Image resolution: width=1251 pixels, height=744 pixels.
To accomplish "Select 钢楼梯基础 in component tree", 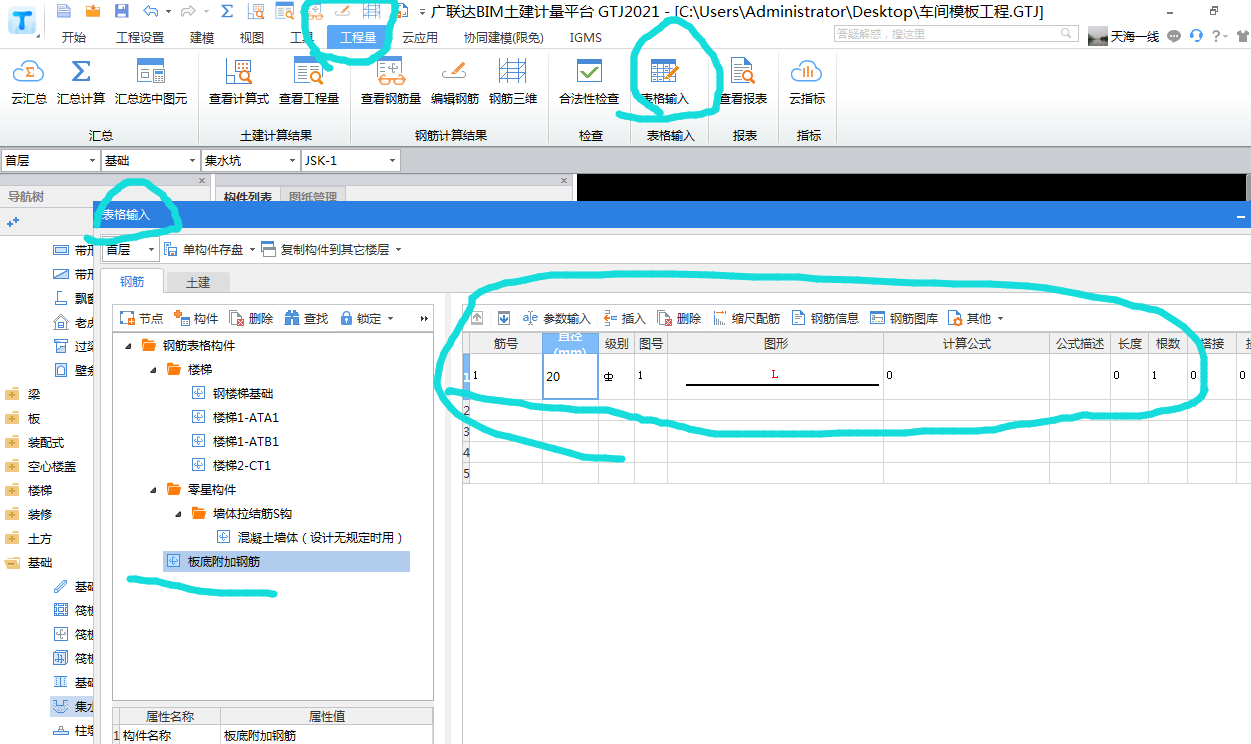I will point(243,394).
